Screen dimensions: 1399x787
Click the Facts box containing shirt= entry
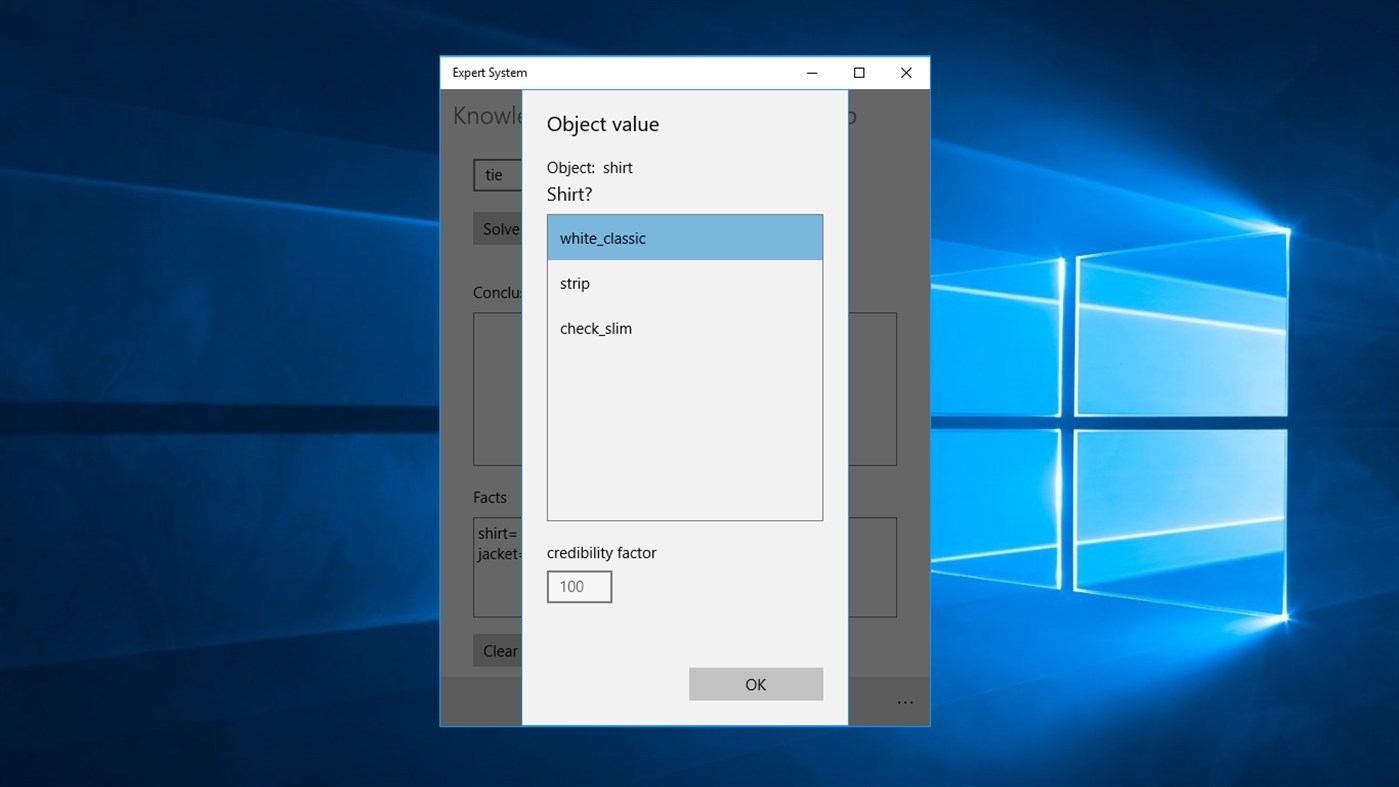pos(497,567)
